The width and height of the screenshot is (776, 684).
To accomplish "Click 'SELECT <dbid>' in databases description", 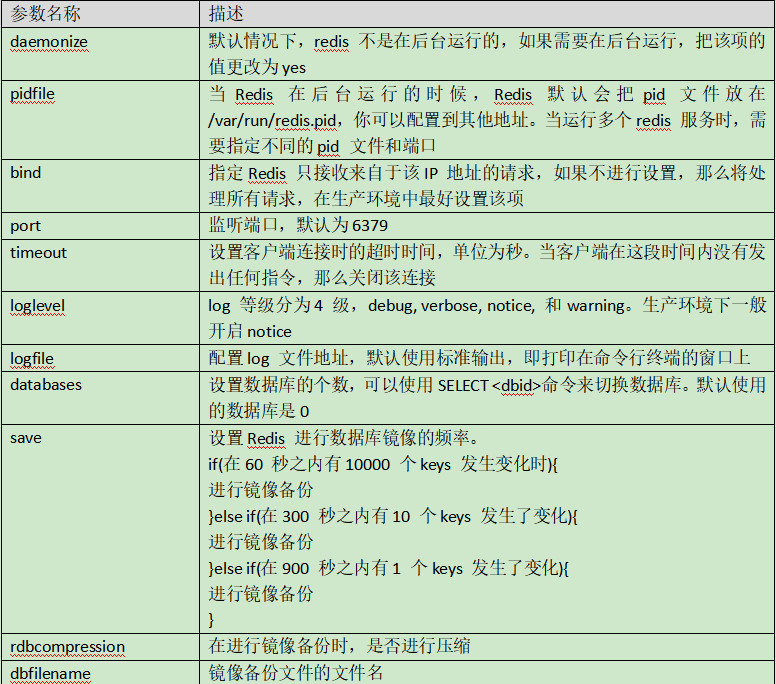I will pos(489,385).
